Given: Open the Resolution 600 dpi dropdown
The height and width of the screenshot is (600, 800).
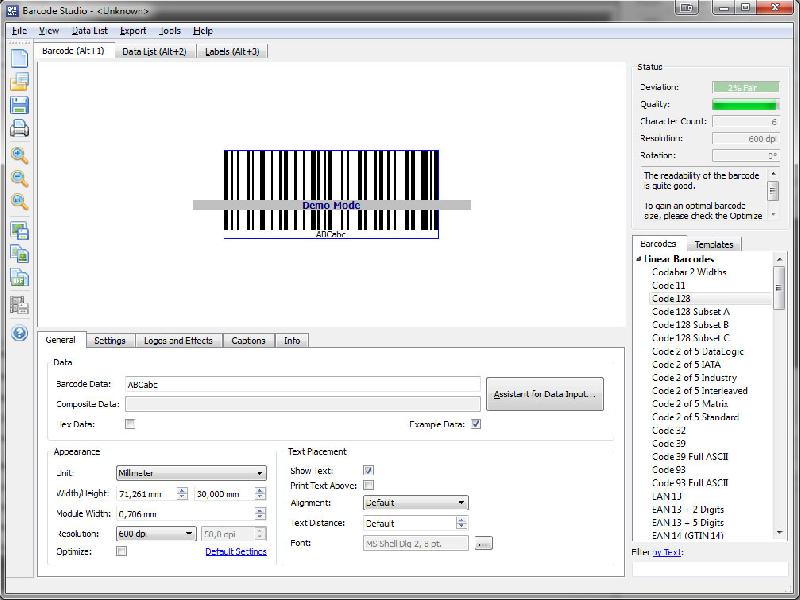Looking at the screenshot, I should [x=156, y=534].
